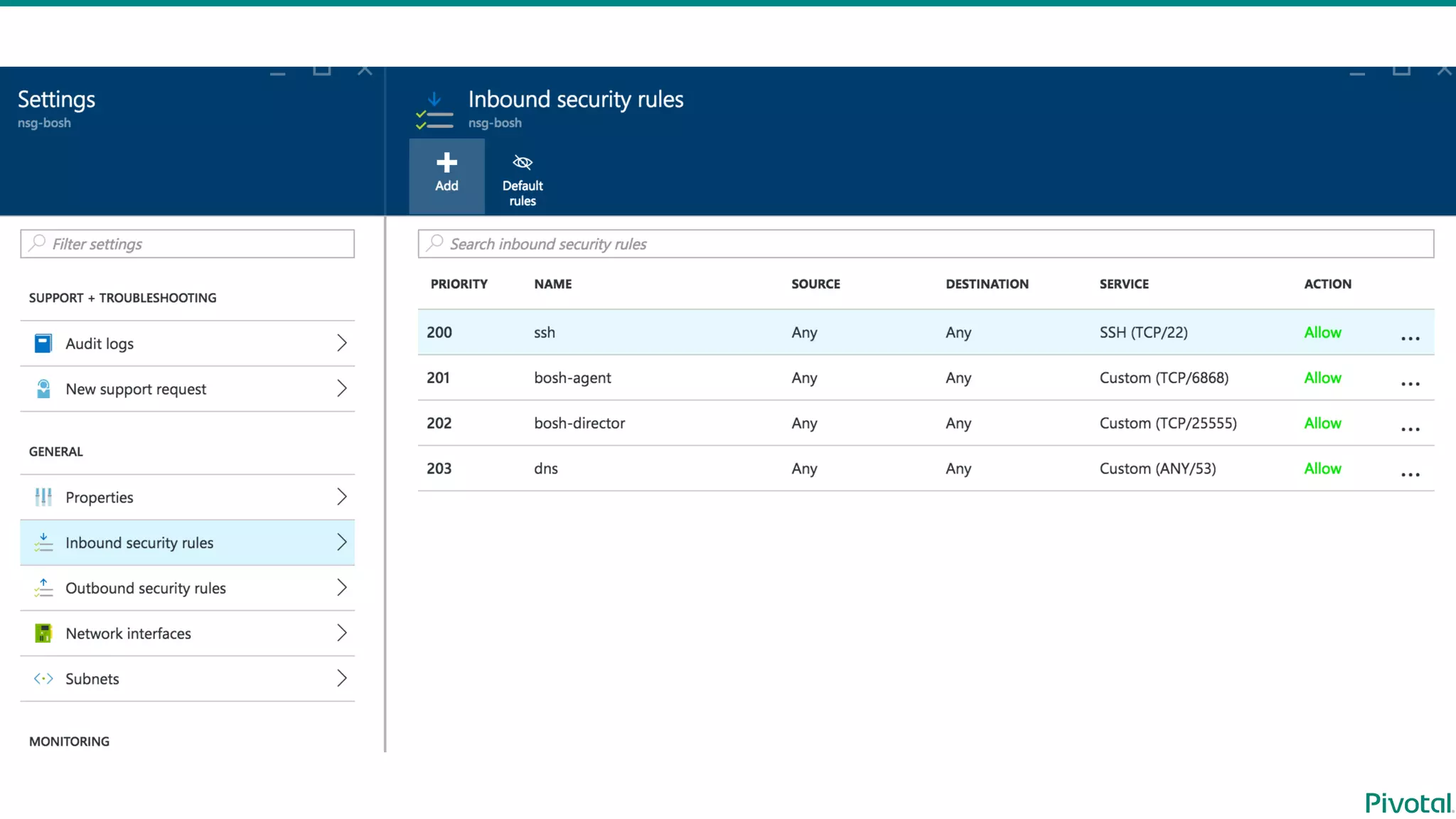Image resolution: width=1456 pixels, height=819 pixels.
Task: Click the Subnets brackets icon
Action: 43,679
